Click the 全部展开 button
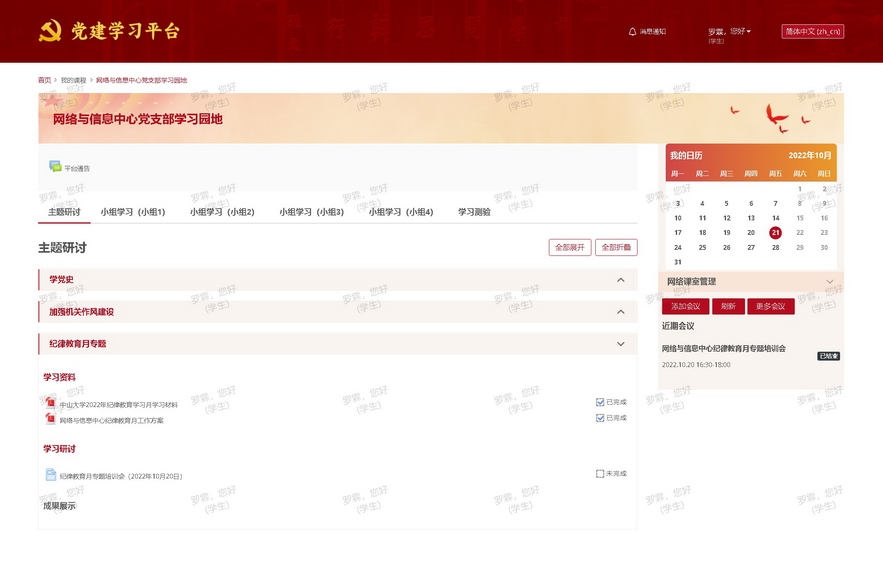Viewport: 883px width, 576px height. click(569, 247)
